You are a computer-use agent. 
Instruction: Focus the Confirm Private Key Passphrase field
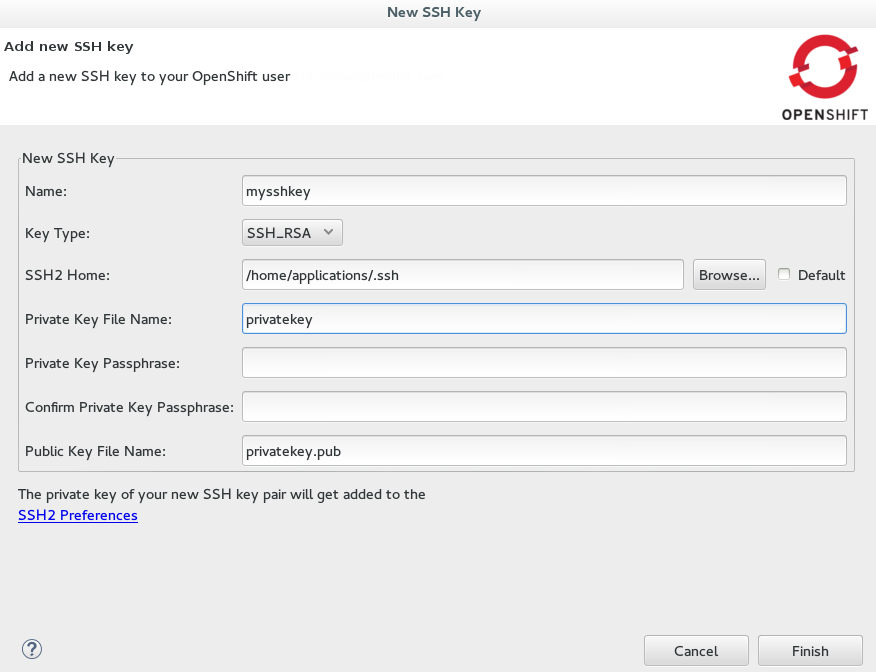point(544,407)
